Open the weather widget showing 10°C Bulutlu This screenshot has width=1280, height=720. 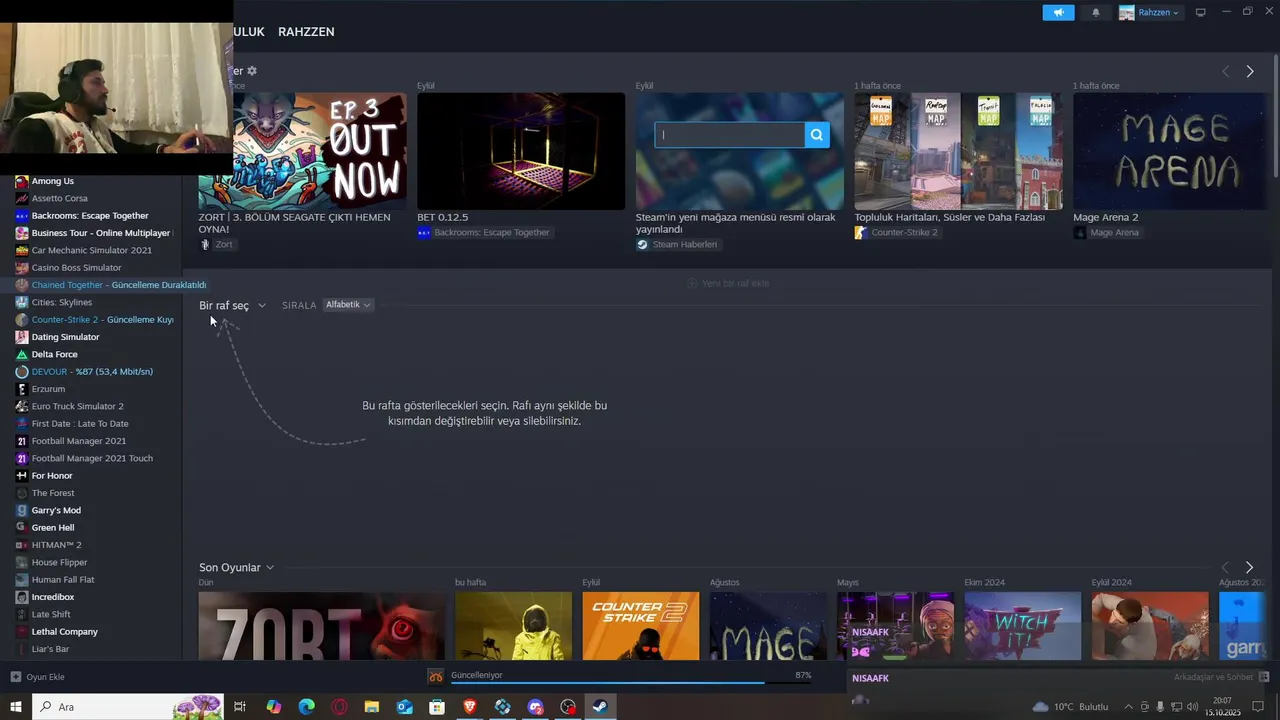click(1071, 707)
